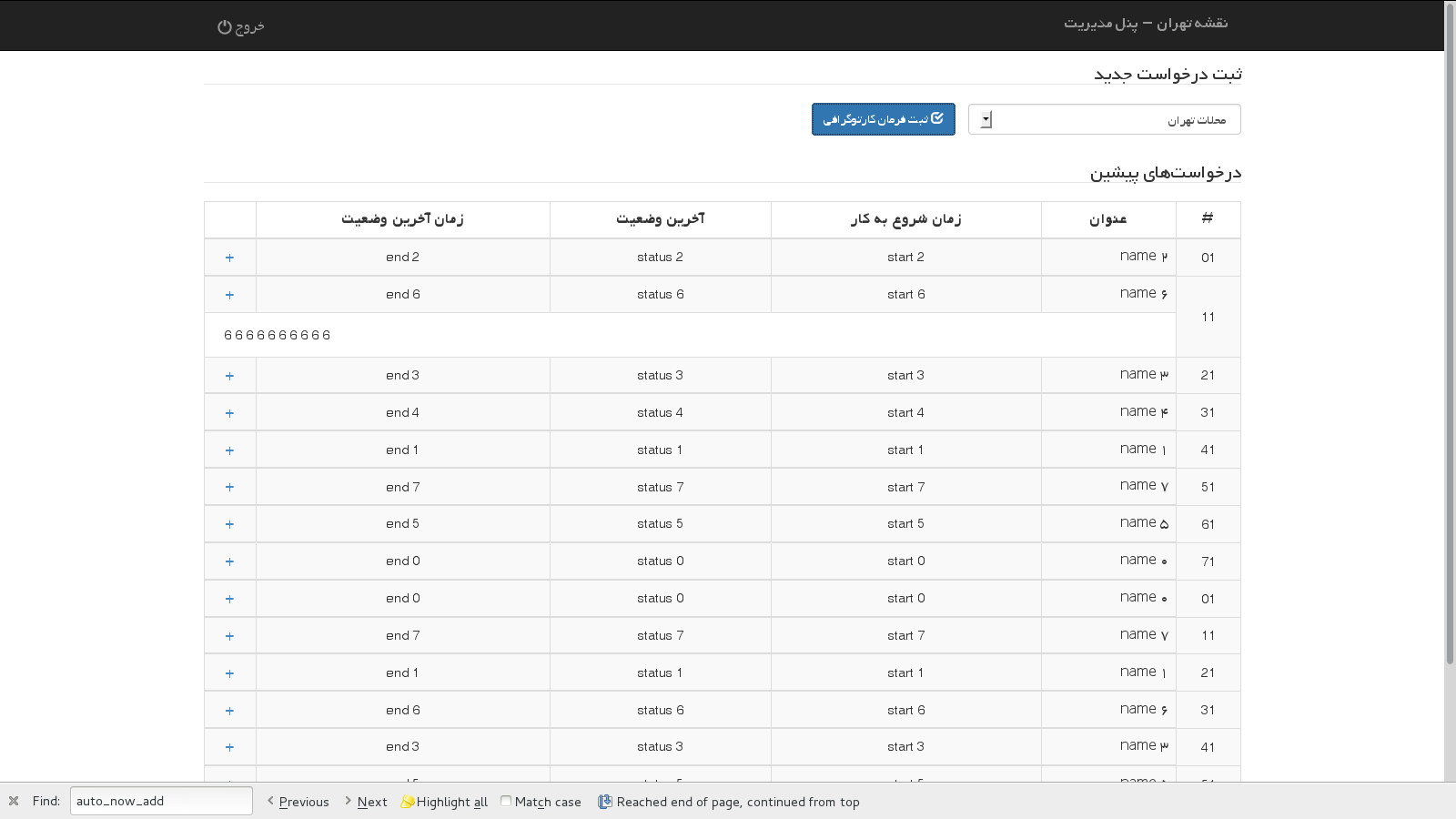
Task: Click the زمان آخرین وضعیت column header
Action: pos(403,219)
